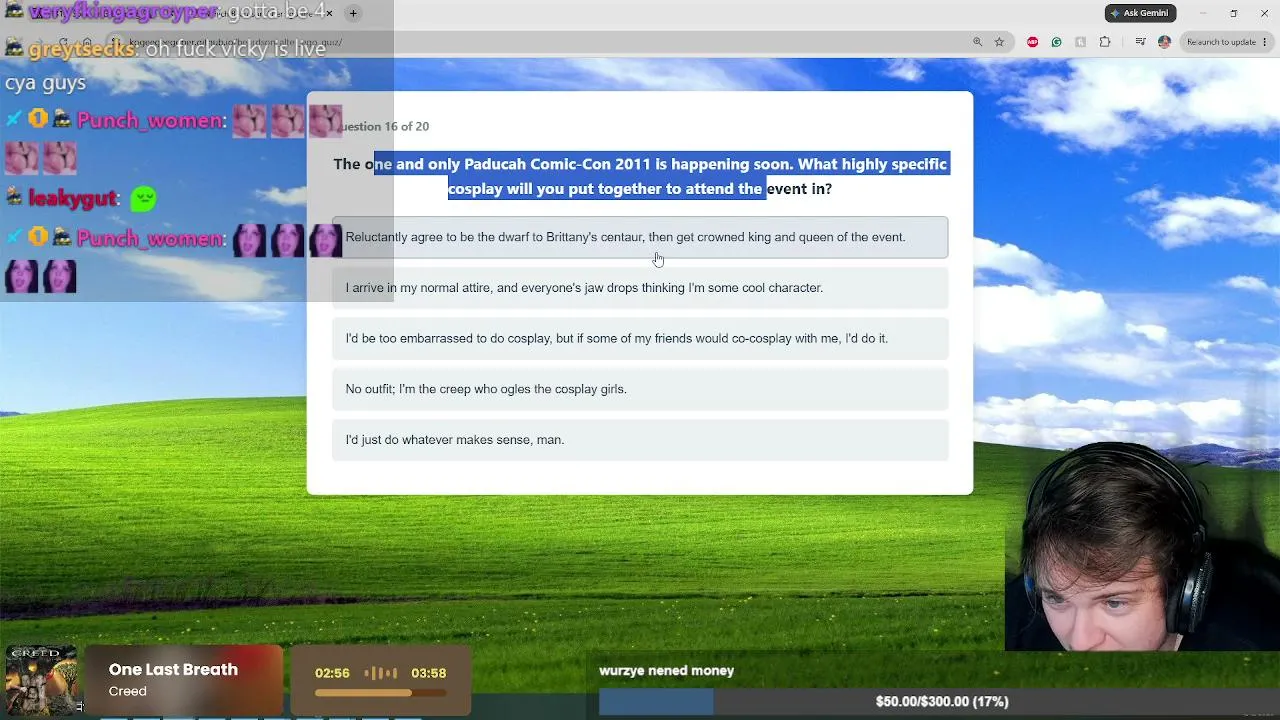Click the wurzye nened money goal label

coord(666,671)
